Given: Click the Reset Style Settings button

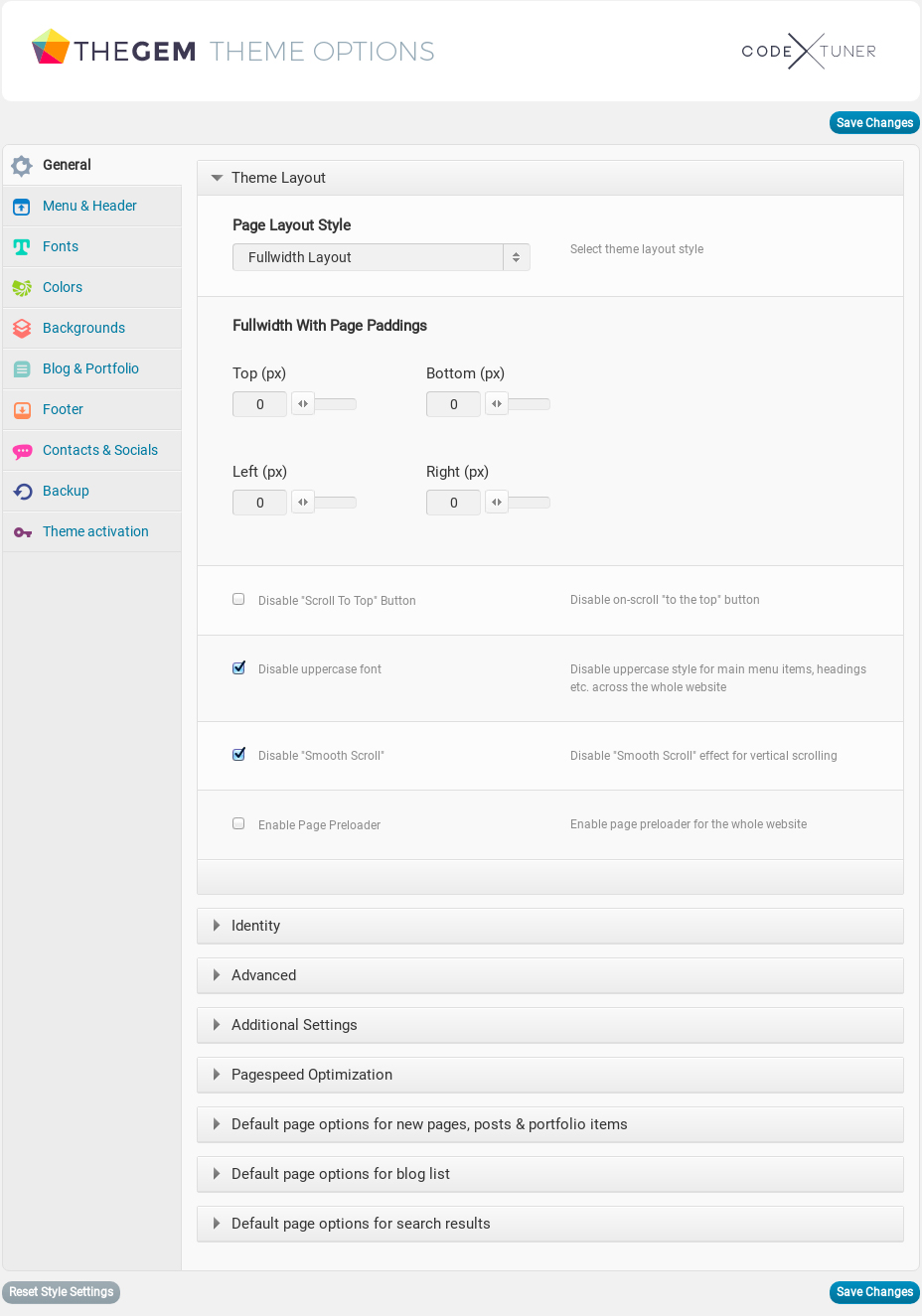Looking at the screenshot, I should [62, 1292].
